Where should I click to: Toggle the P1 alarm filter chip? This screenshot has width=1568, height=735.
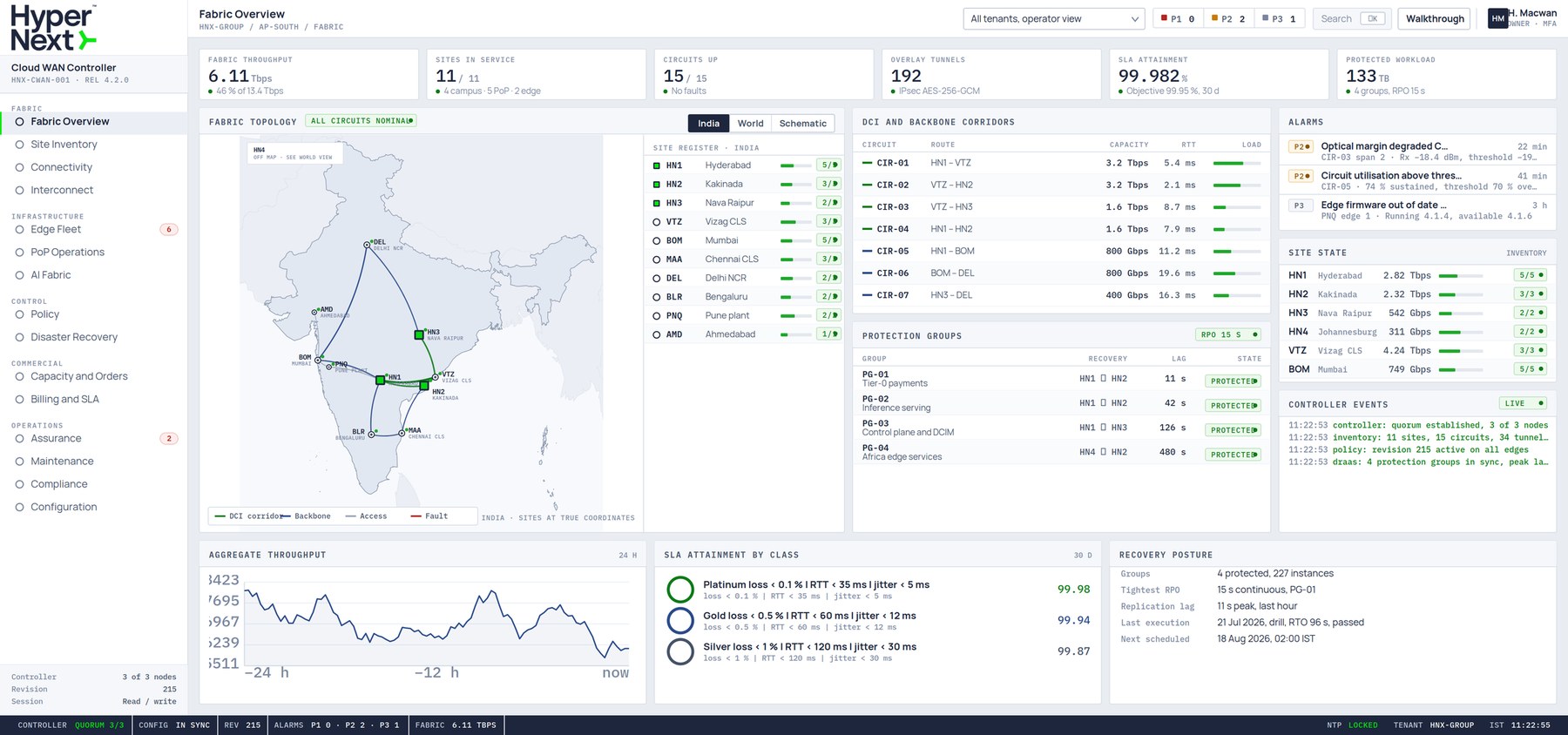coord(1178,18)
